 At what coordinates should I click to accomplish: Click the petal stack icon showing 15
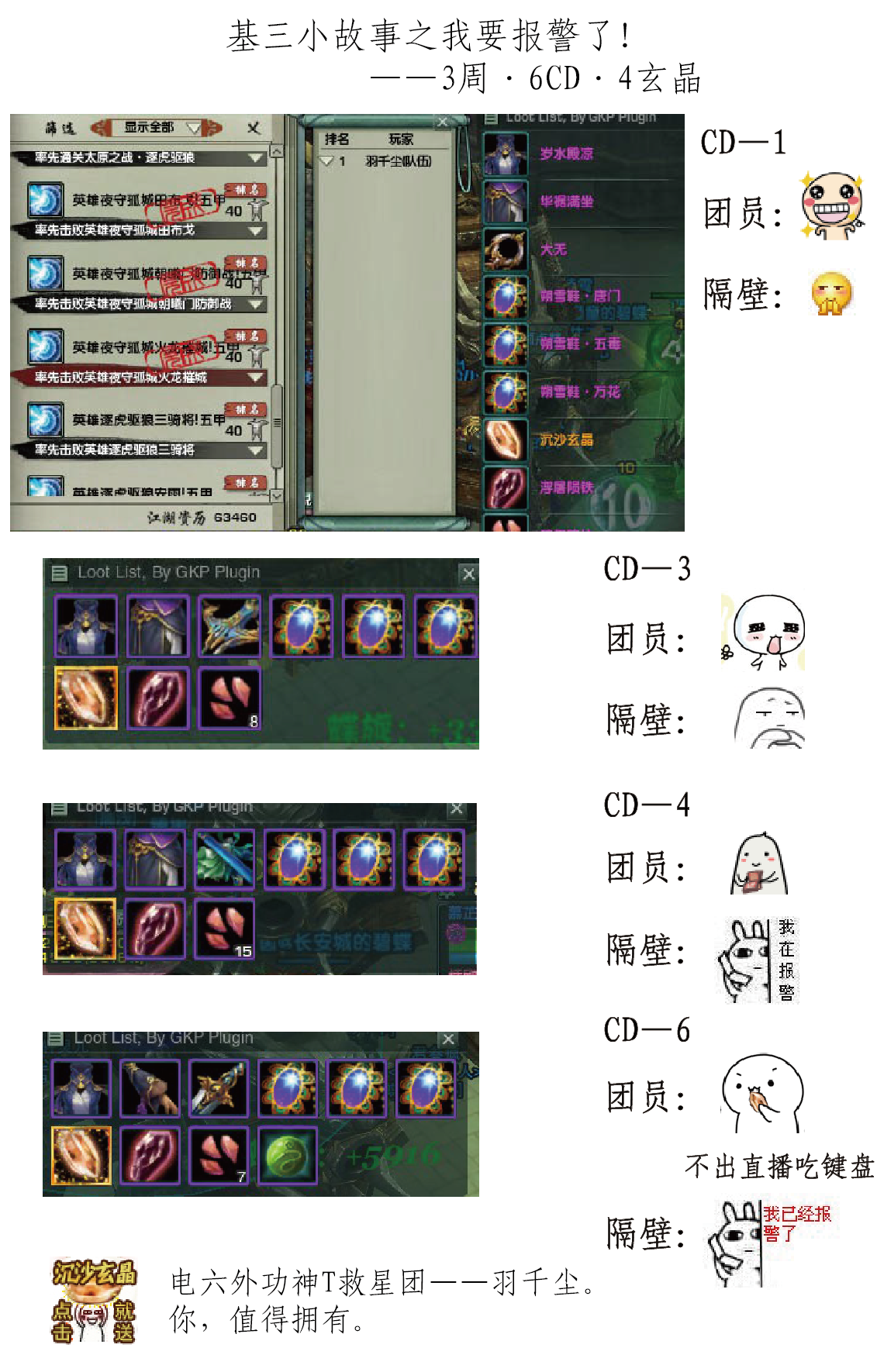pos(225,929)
